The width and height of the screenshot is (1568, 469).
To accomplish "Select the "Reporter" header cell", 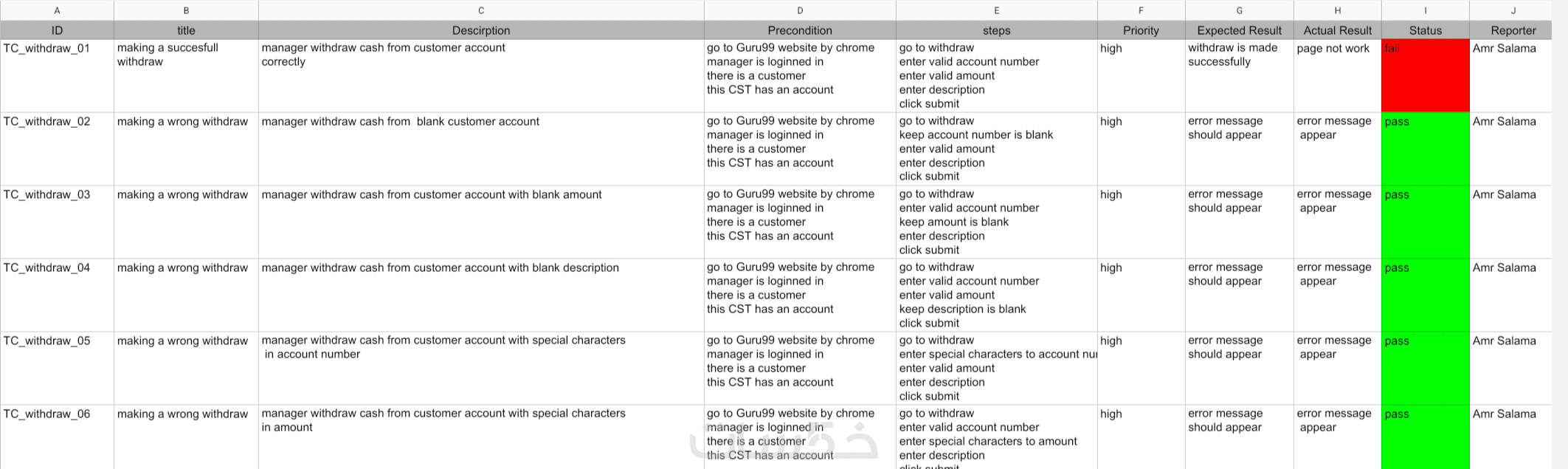I will 1513,30.
